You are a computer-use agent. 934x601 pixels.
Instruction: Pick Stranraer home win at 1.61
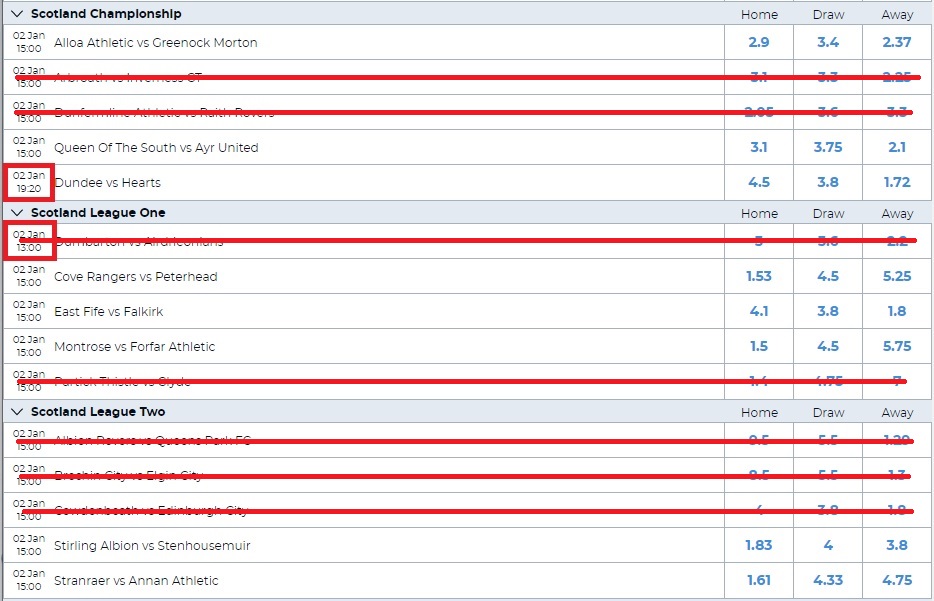(759, 581)
